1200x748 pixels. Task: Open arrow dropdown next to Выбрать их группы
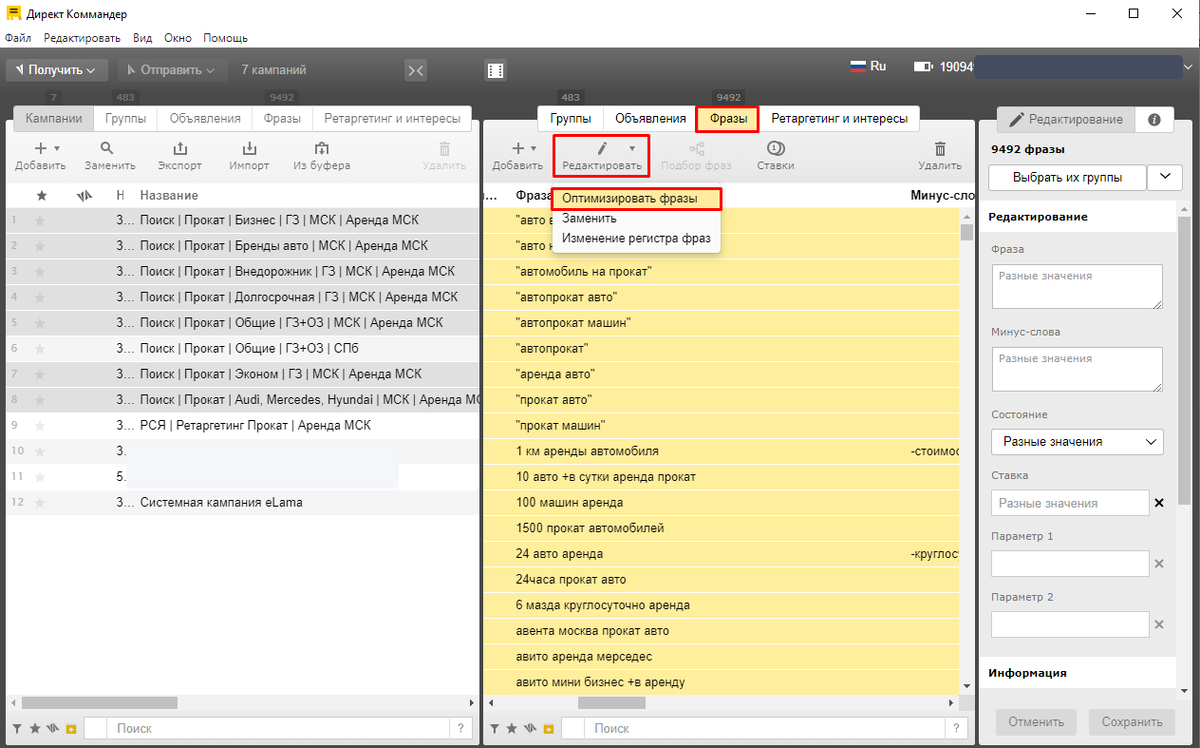tap(1164, 177)
